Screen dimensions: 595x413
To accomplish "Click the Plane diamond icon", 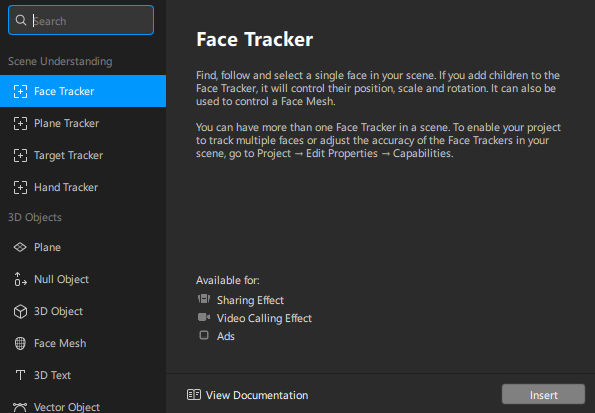I will point(20,247).
